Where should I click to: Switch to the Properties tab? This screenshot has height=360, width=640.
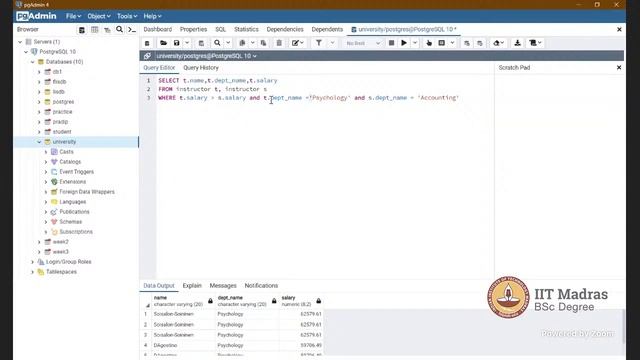point(193,29)
